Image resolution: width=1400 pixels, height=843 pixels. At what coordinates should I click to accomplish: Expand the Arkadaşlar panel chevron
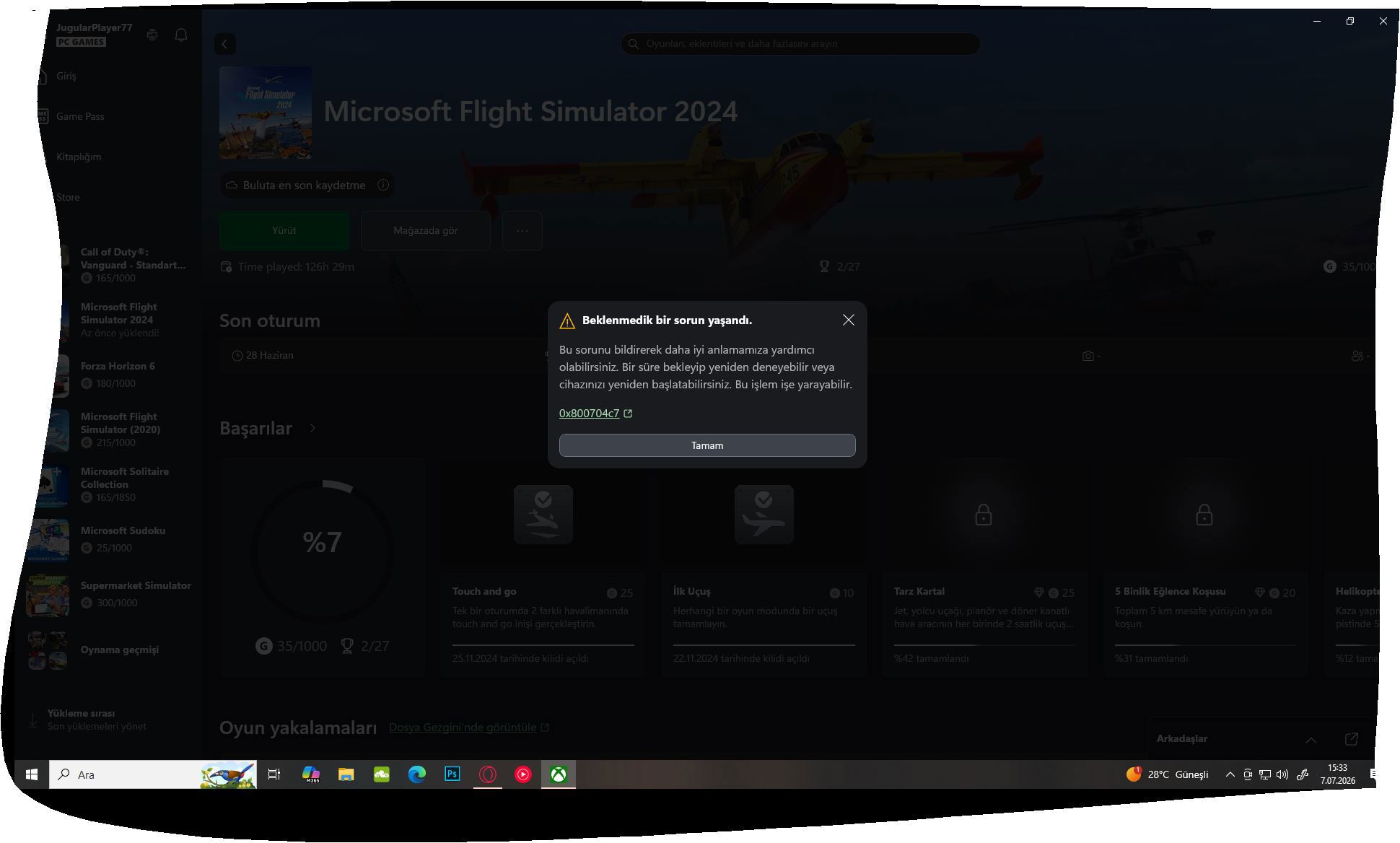tap(1311, 740)
